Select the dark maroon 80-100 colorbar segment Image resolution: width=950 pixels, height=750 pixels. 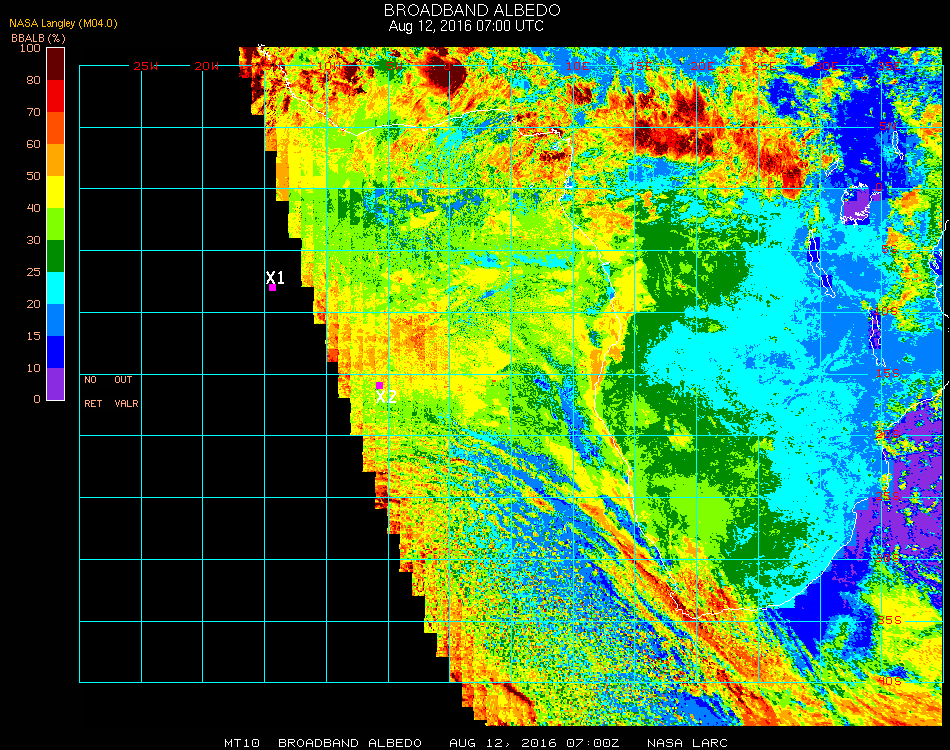click(55, 64)
